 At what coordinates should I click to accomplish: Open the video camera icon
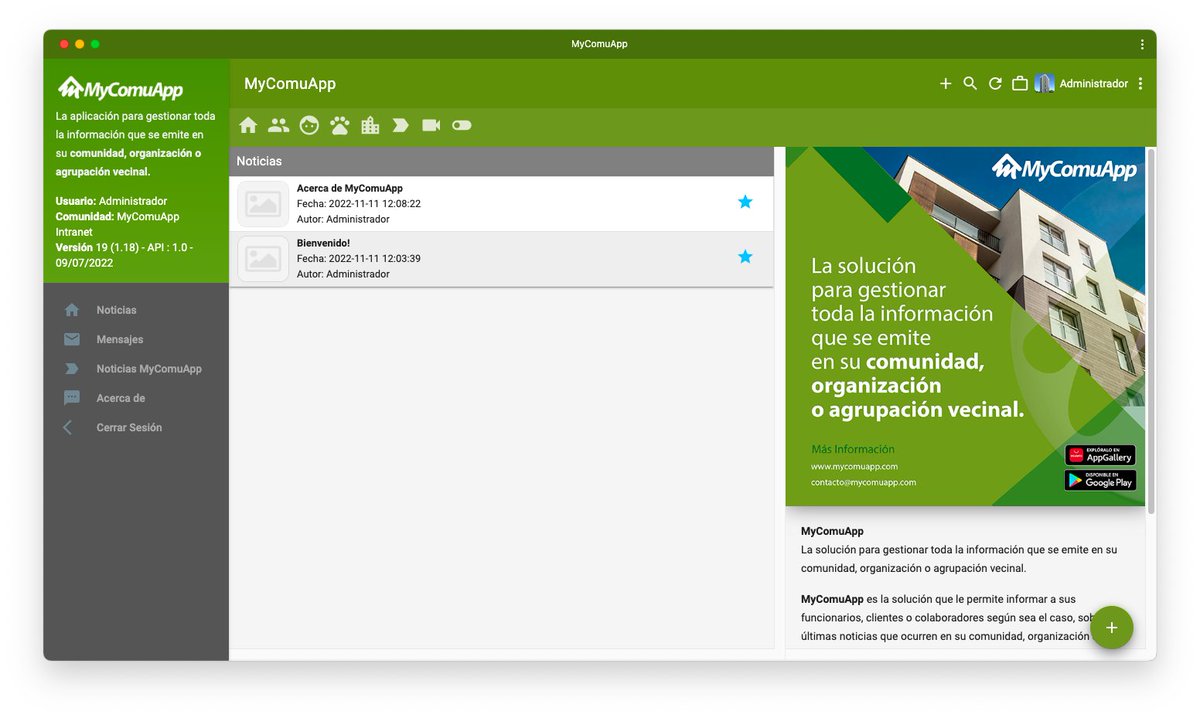pos(431,125)
